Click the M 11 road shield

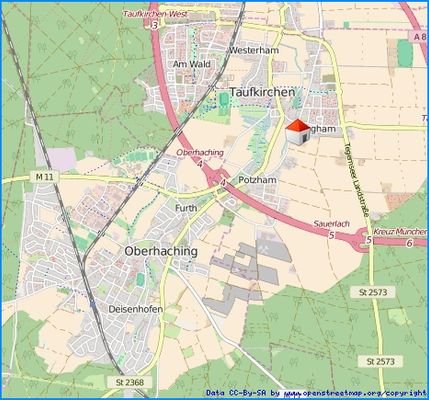click(x=44, y=177)
